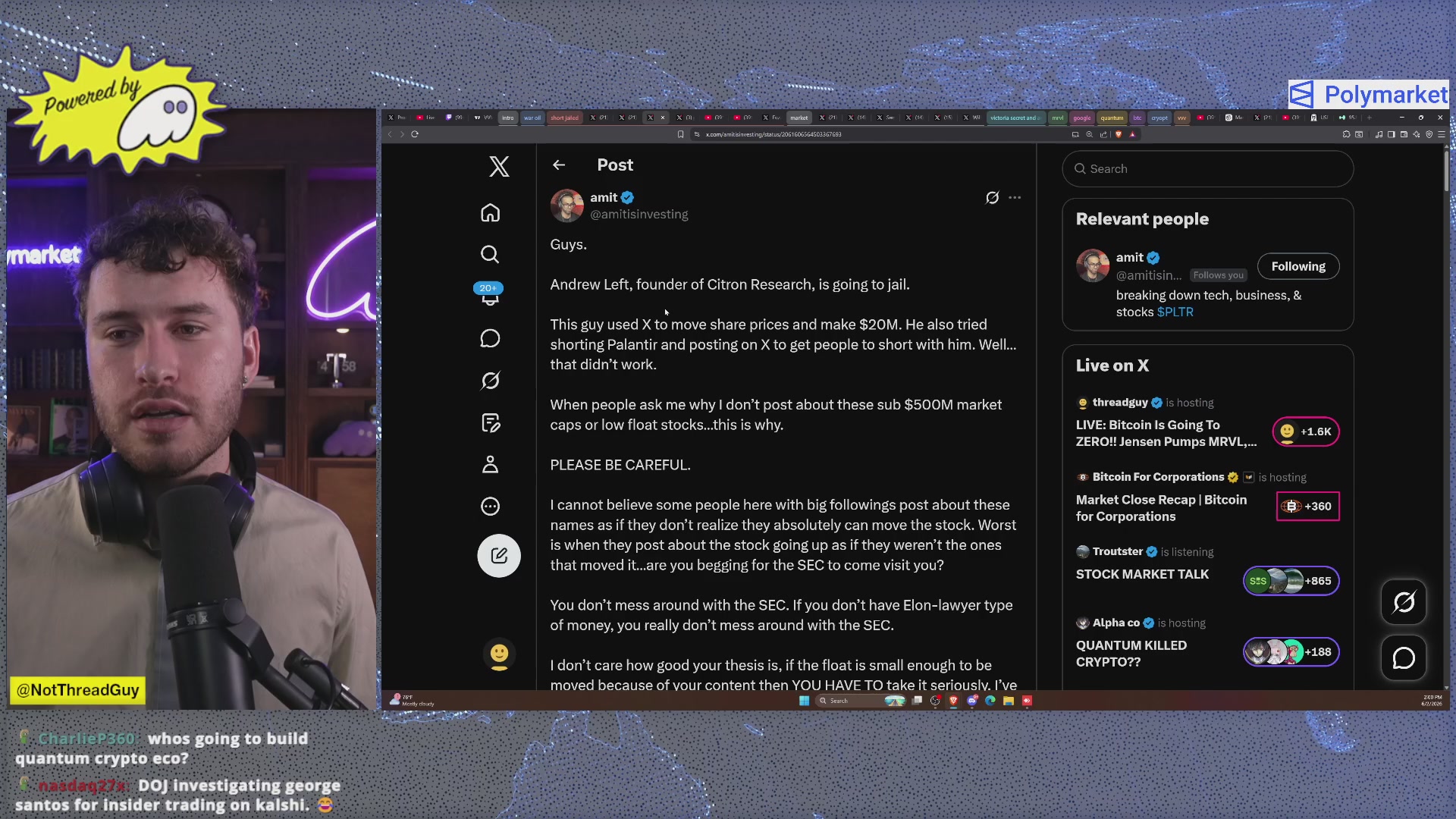Screen dimensions: 1456x819
Task: Open Microsoft Edge from the taskbar
Action: [x=990, y=701]
